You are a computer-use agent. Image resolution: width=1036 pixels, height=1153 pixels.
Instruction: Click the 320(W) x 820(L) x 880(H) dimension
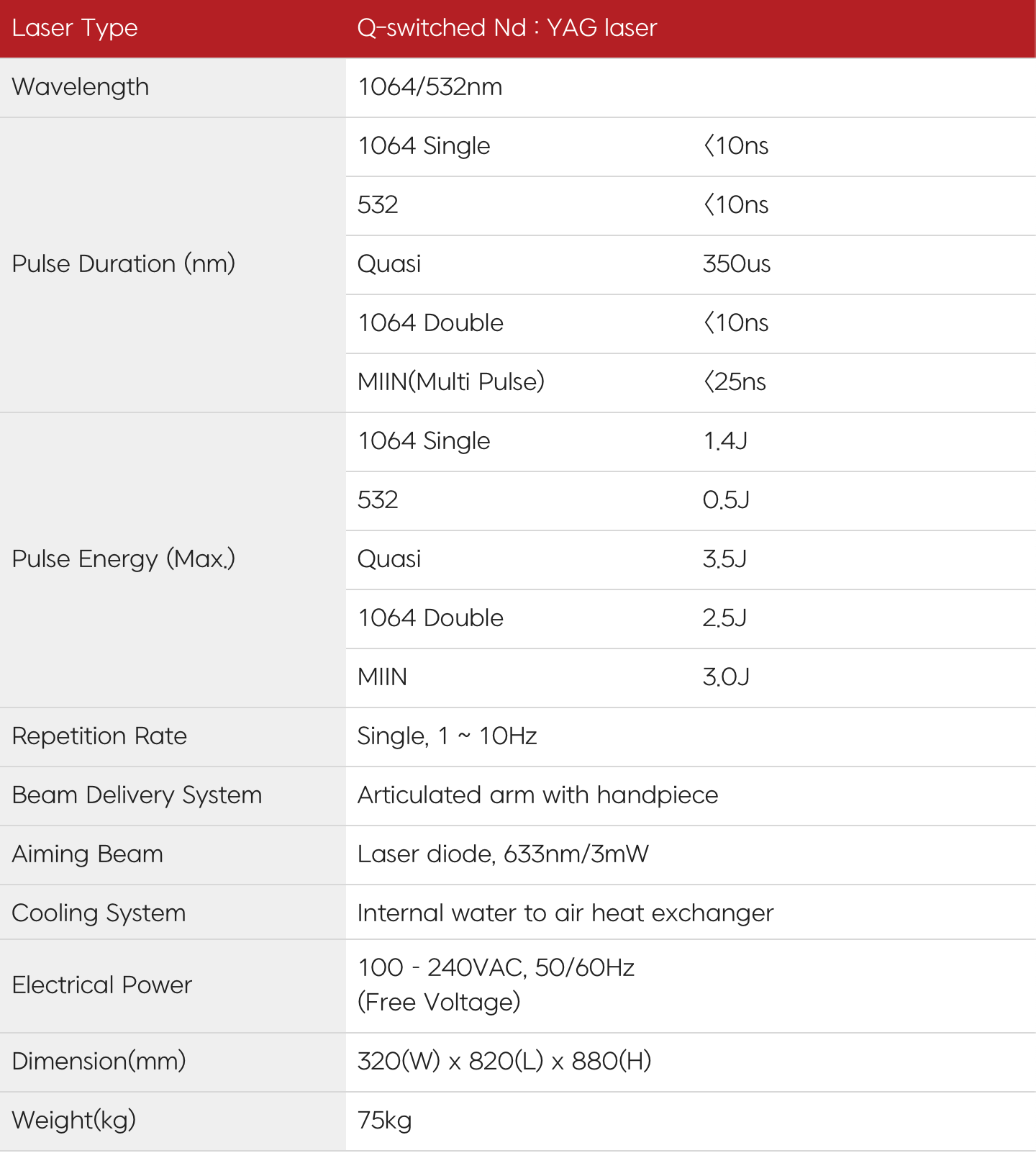[504, 1062]
